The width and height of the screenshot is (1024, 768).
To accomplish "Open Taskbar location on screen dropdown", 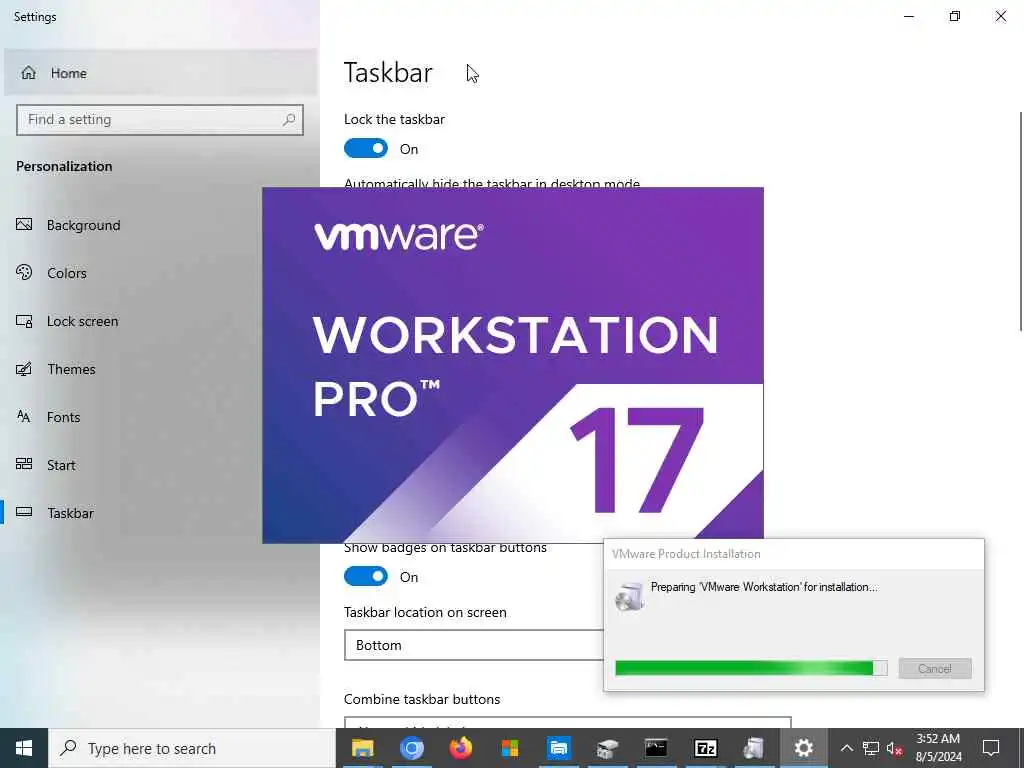I will [x=474, y=645].
